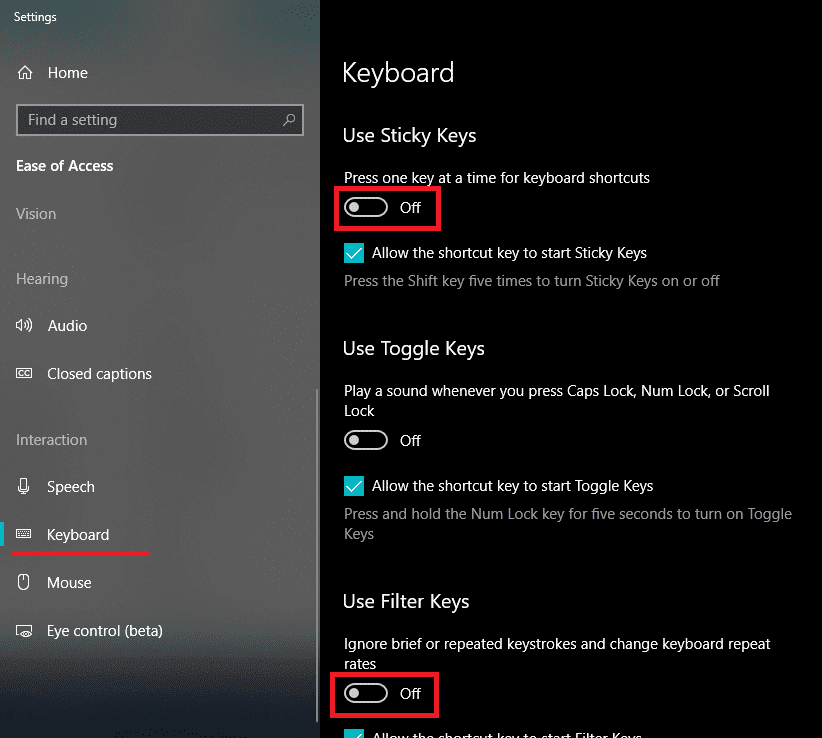Open the Vision settings section
Image resolution: width=822 pixels, height=738 pixels.
click(x=36, y=213)
